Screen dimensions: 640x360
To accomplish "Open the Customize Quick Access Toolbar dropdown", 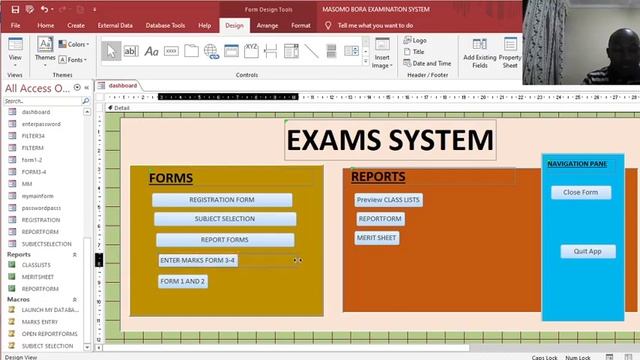I will coord(95,9).
